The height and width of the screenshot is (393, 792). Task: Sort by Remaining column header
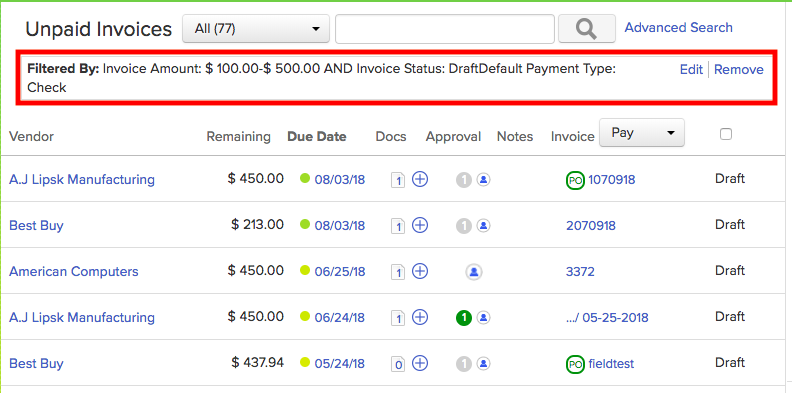pyautogui.click(x=238, y=136)
